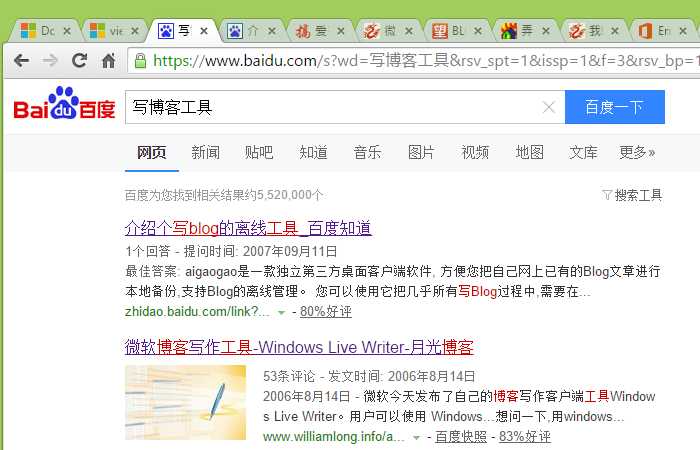
Task: Click the 百度一下 search button
Action: pyautogui.click(x=615, y=107)
